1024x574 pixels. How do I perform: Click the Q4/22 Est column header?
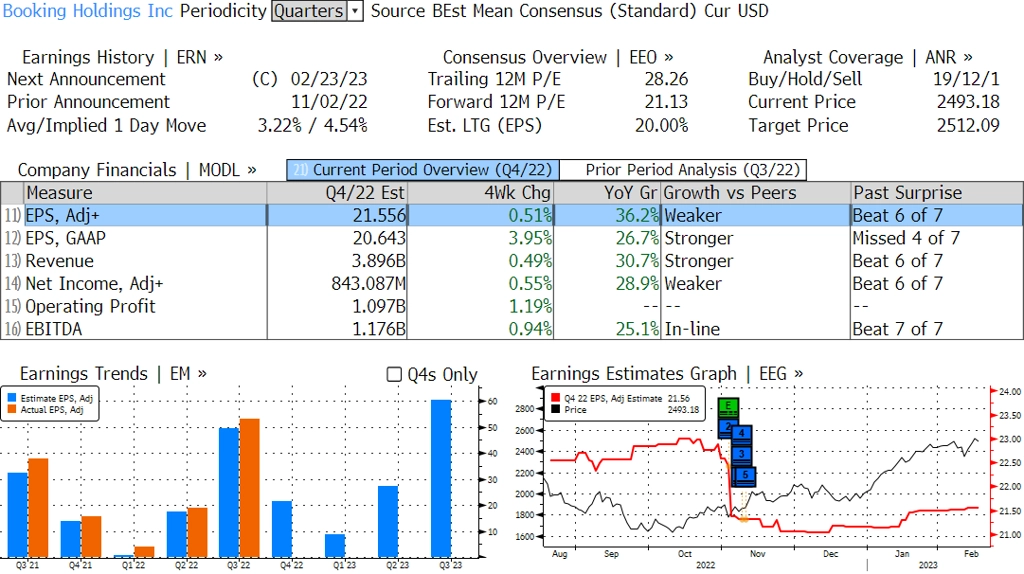click(x=337, y=193)
